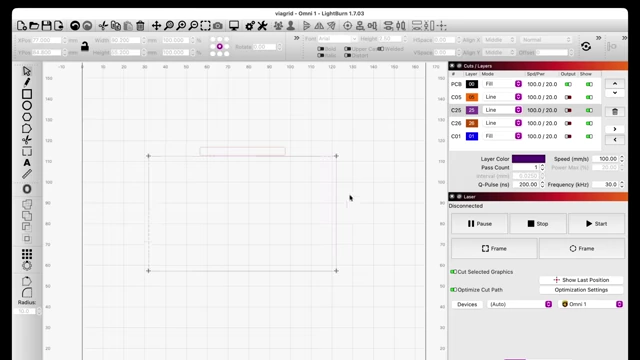Activate the Pan move arrows icon

coord(156,26)
